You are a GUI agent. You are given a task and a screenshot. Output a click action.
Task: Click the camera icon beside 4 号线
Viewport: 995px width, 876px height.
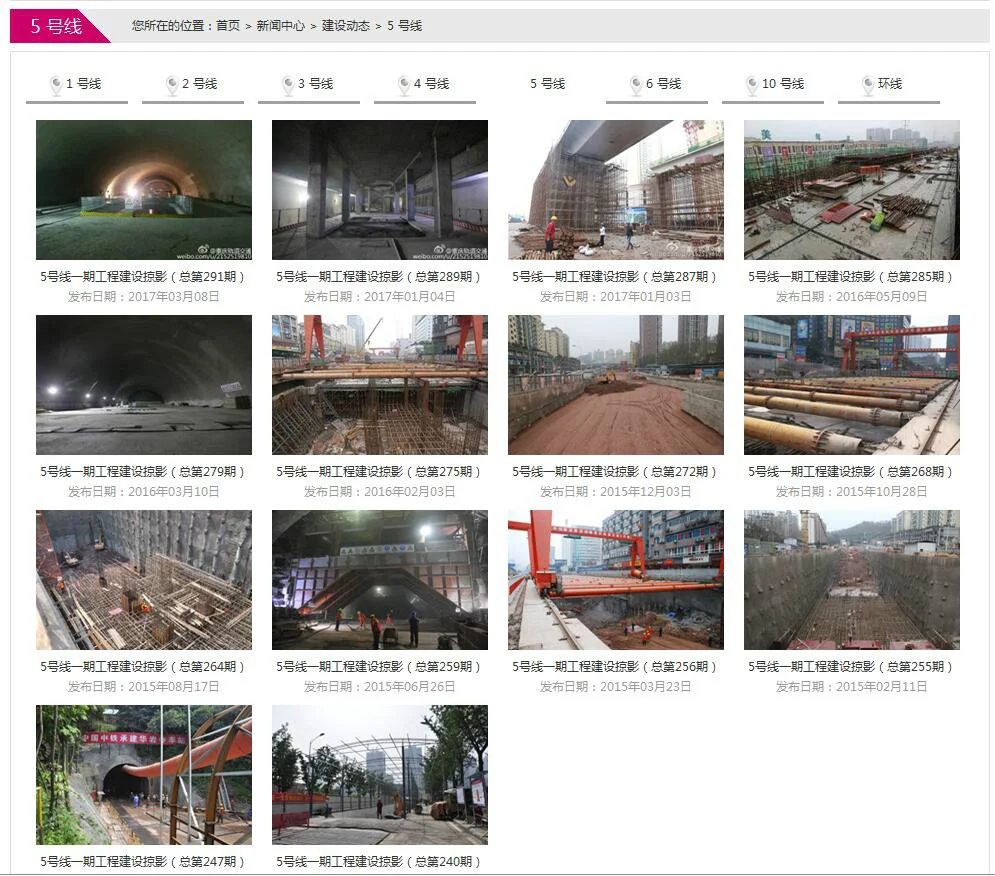[404, 85]
